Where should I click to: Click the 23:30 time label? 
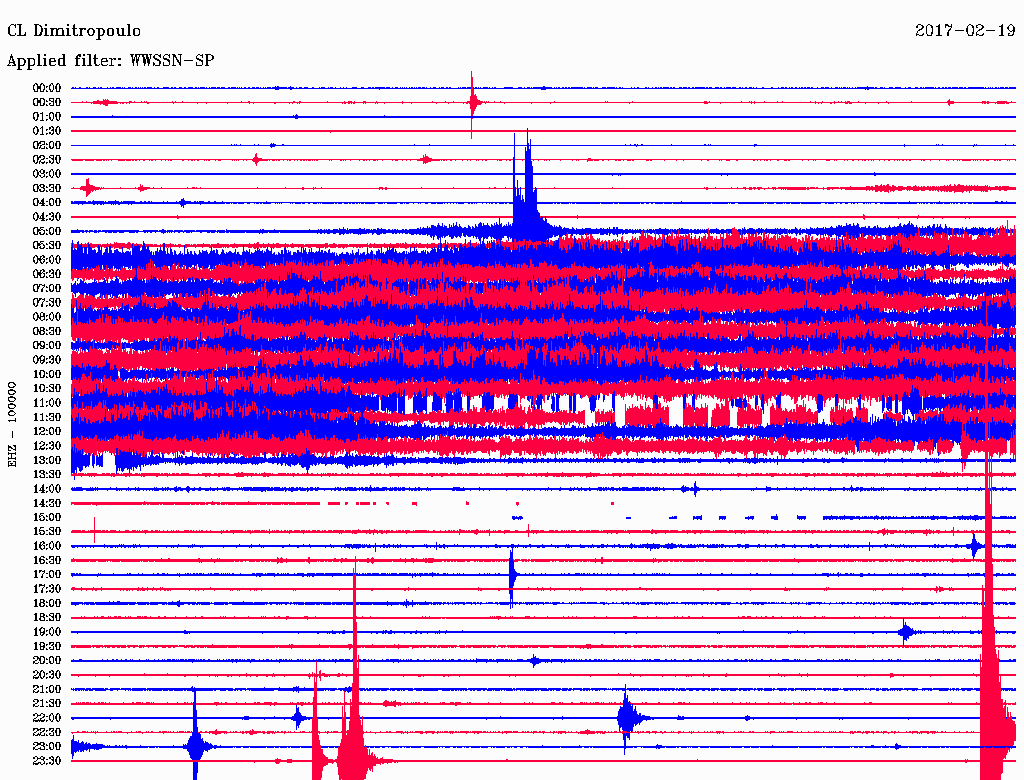47,761
